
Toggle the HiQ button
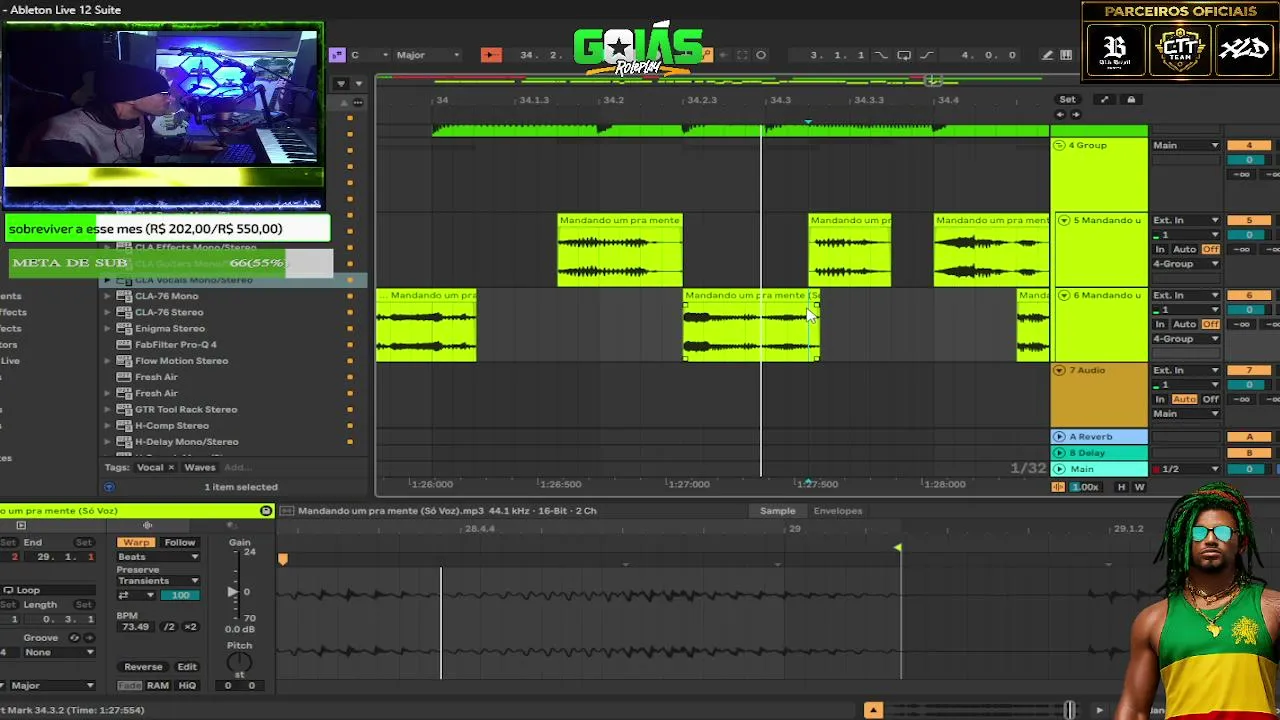[x=187, y=686]
